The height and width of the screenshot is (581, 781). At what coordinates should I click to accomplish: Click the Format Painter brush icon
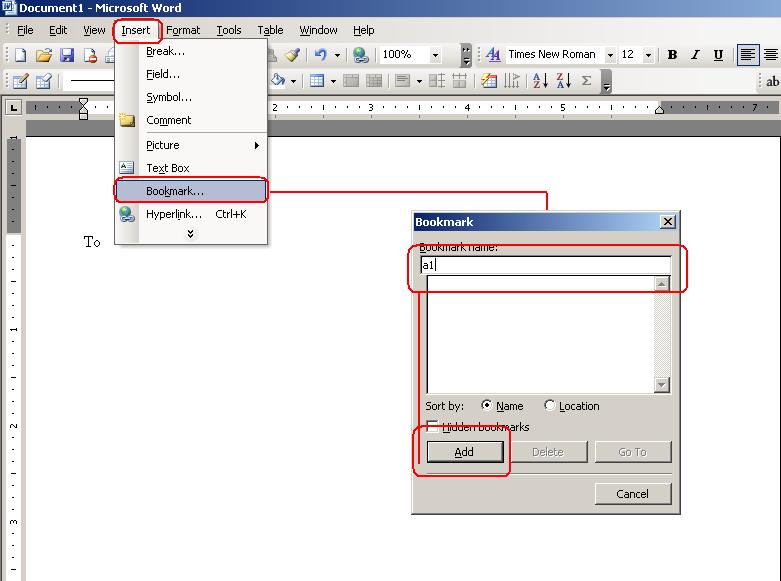tap(292, 55)
